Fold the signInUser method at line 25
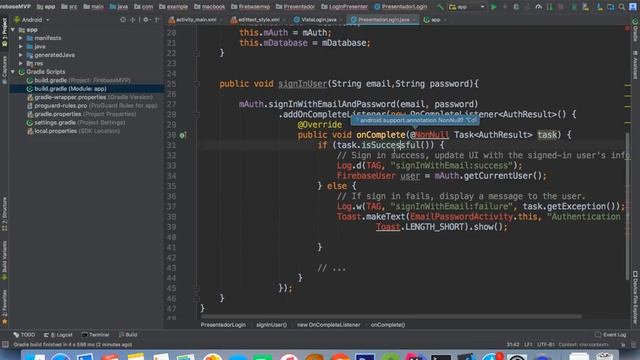The width and height of the screenshot is (640, 360). click(x=196, y=84)
